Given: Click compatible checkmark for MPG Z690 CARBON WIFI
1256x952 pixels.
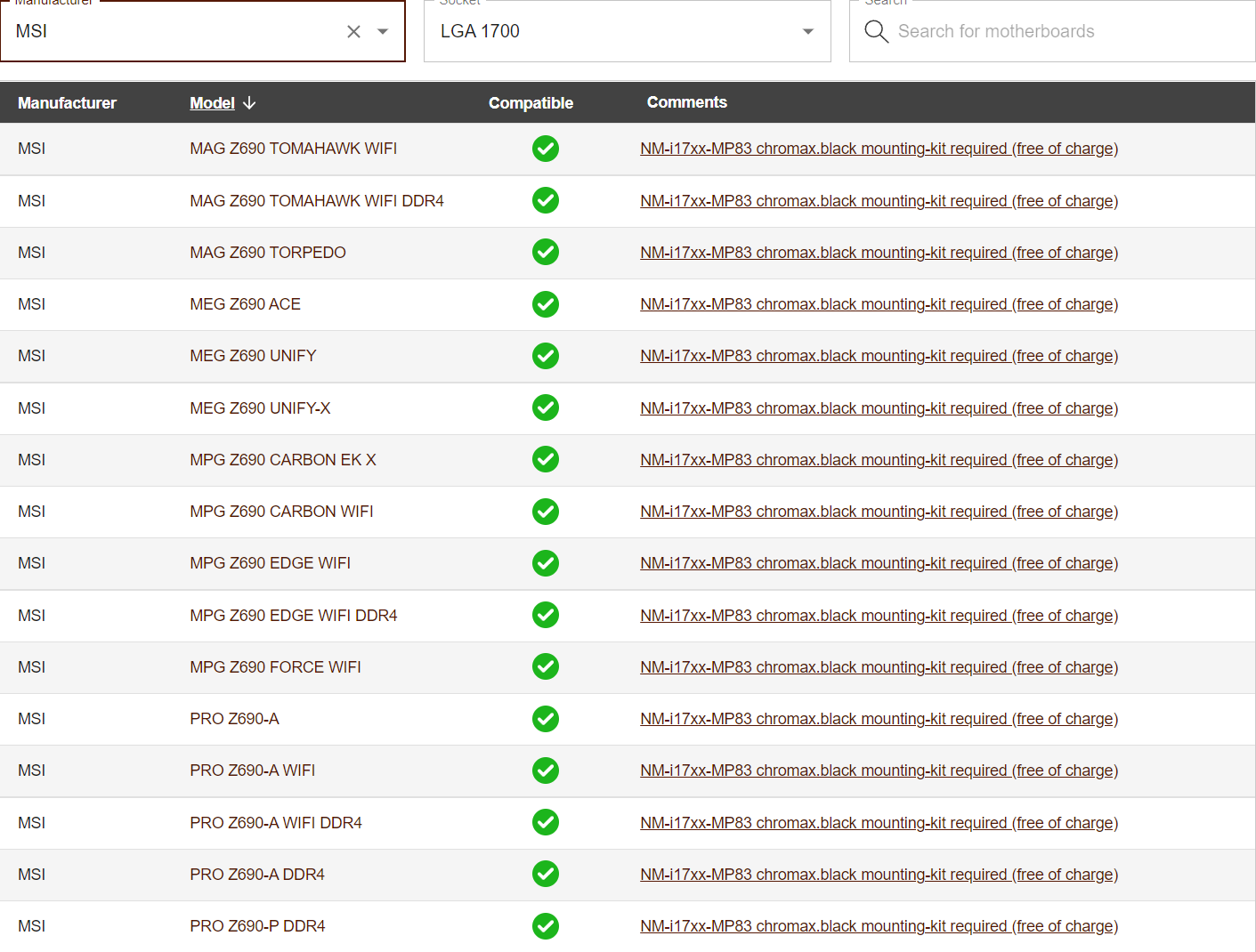Looking at the screenshot, I should point(546,512).
